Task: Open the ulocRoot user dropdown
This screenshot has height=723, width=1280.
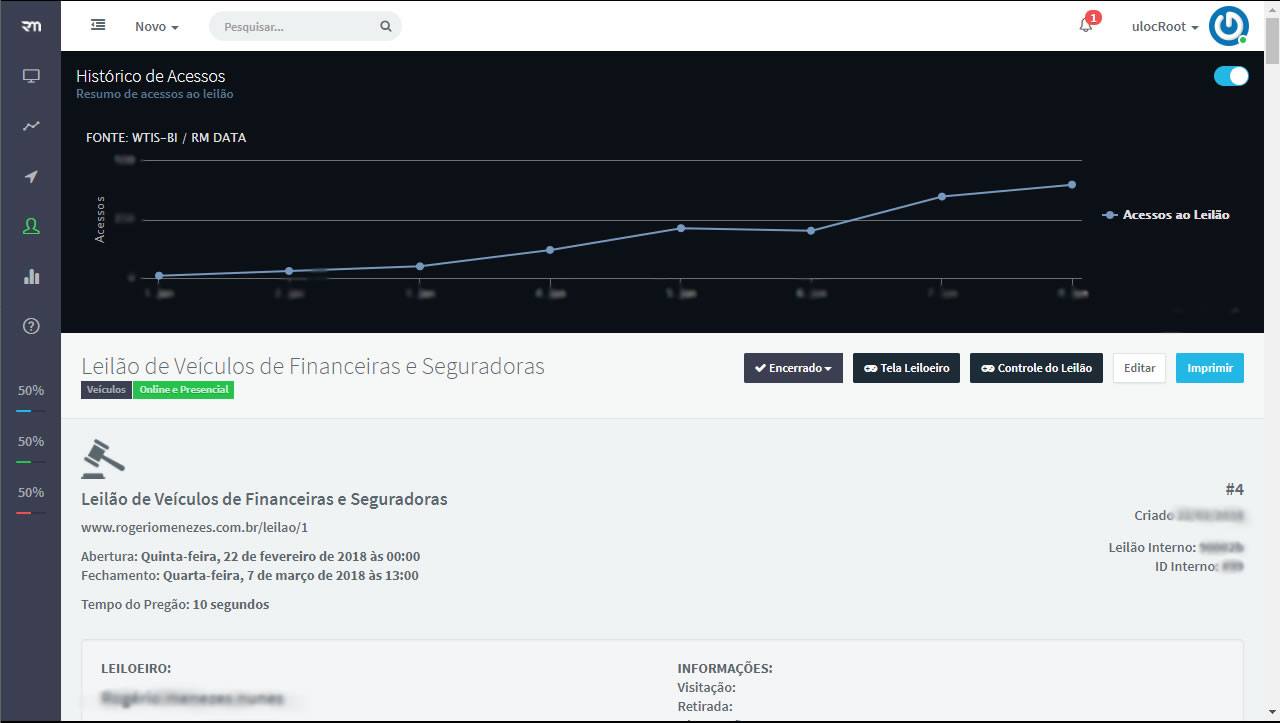Action: tap(1164, 27)
